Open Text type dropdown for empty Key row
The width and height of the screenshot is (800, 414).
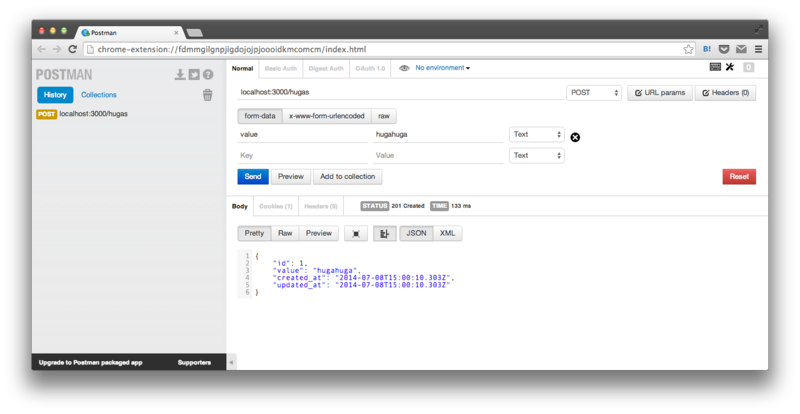pos(537,155)
